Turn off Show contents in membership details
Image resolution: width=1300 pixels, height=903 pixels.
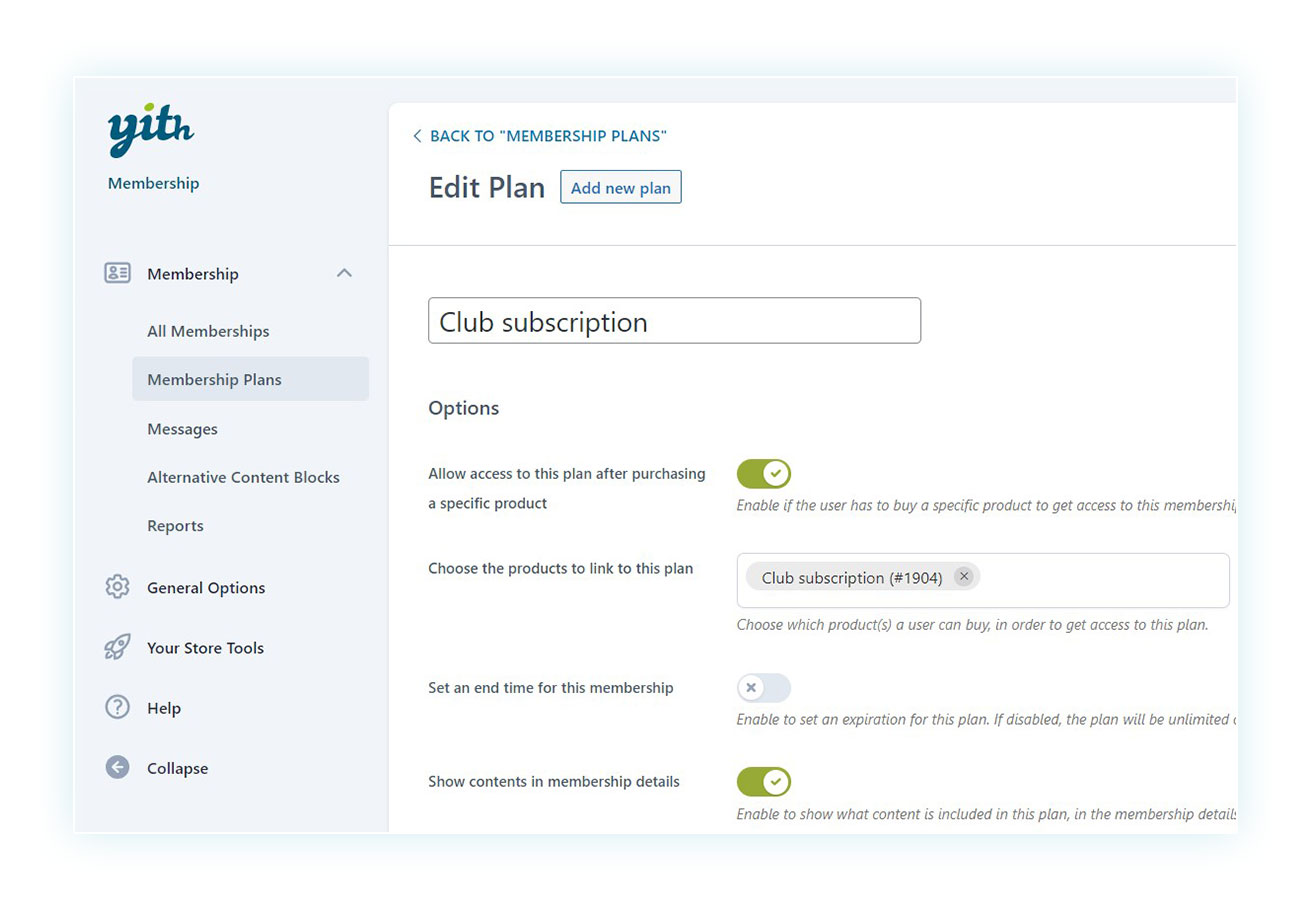coord(764,782)
